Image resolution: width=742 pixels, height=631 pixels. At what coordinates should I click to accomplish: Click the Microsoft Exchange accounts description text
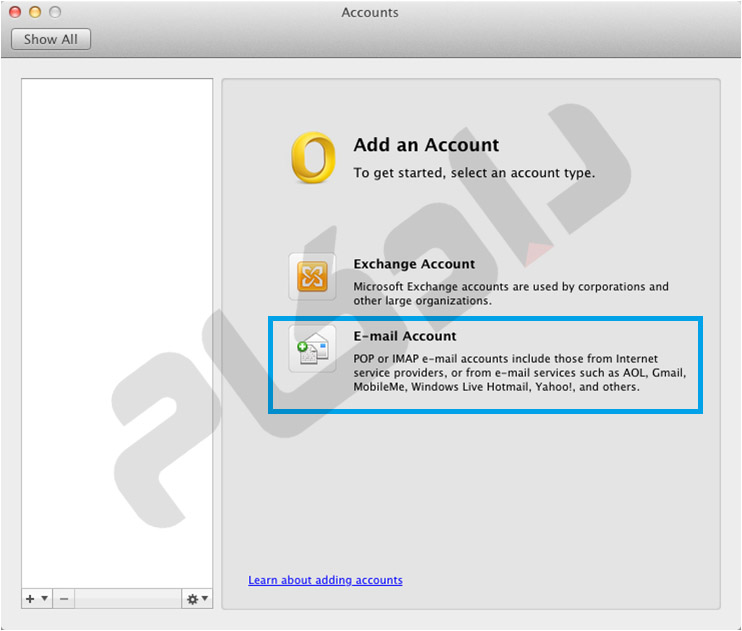pyautogui.click(x=511, y=293)
